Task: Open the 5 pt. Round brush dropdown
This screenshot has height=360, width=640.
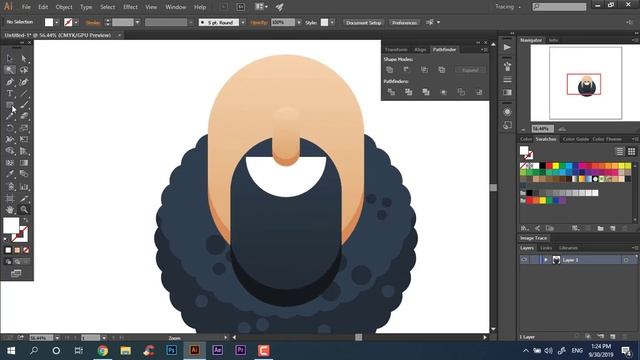Action: point(243,22)
